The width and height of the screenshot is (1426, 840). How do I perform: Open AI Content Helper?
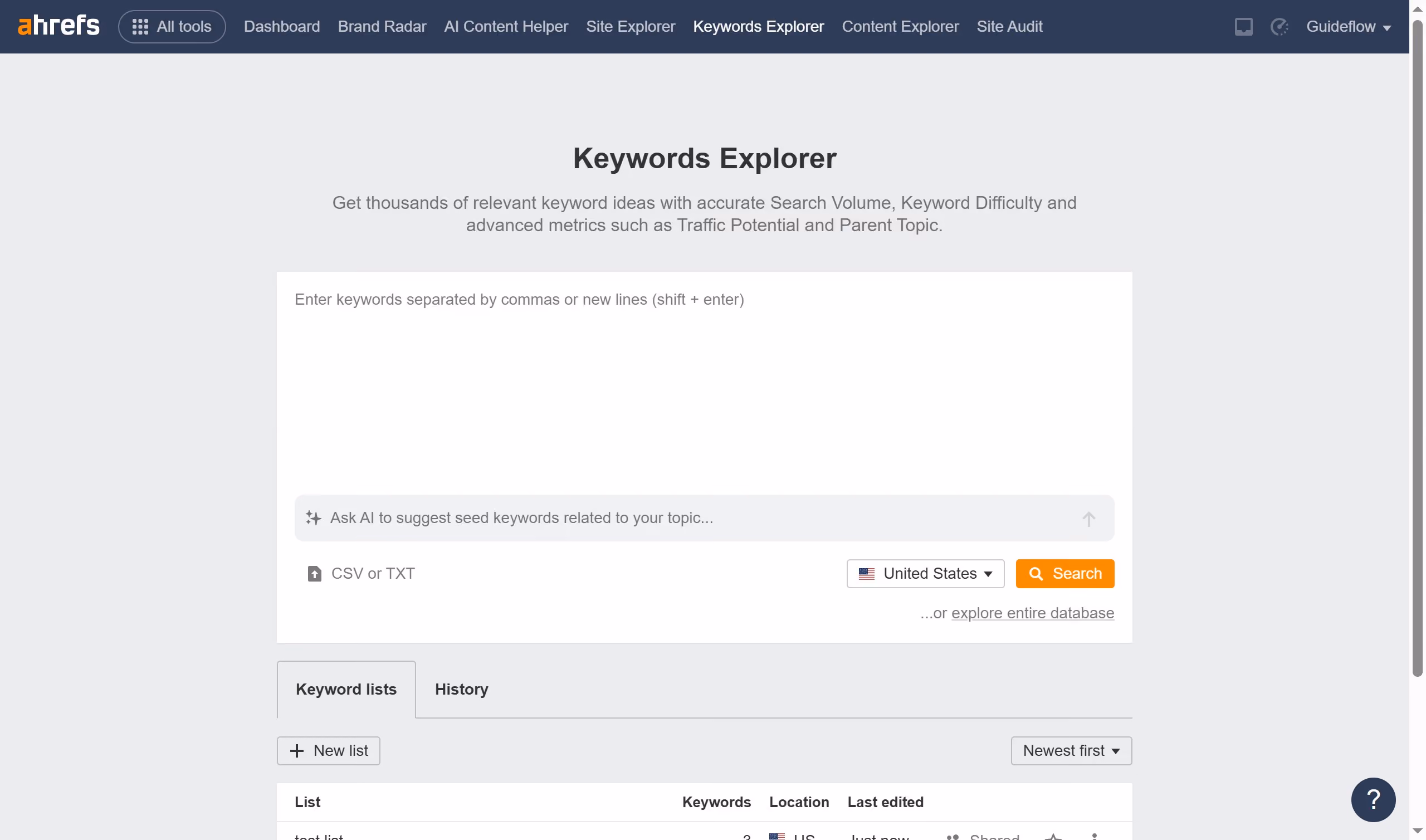pyautogui.click(x=506, y=27)
